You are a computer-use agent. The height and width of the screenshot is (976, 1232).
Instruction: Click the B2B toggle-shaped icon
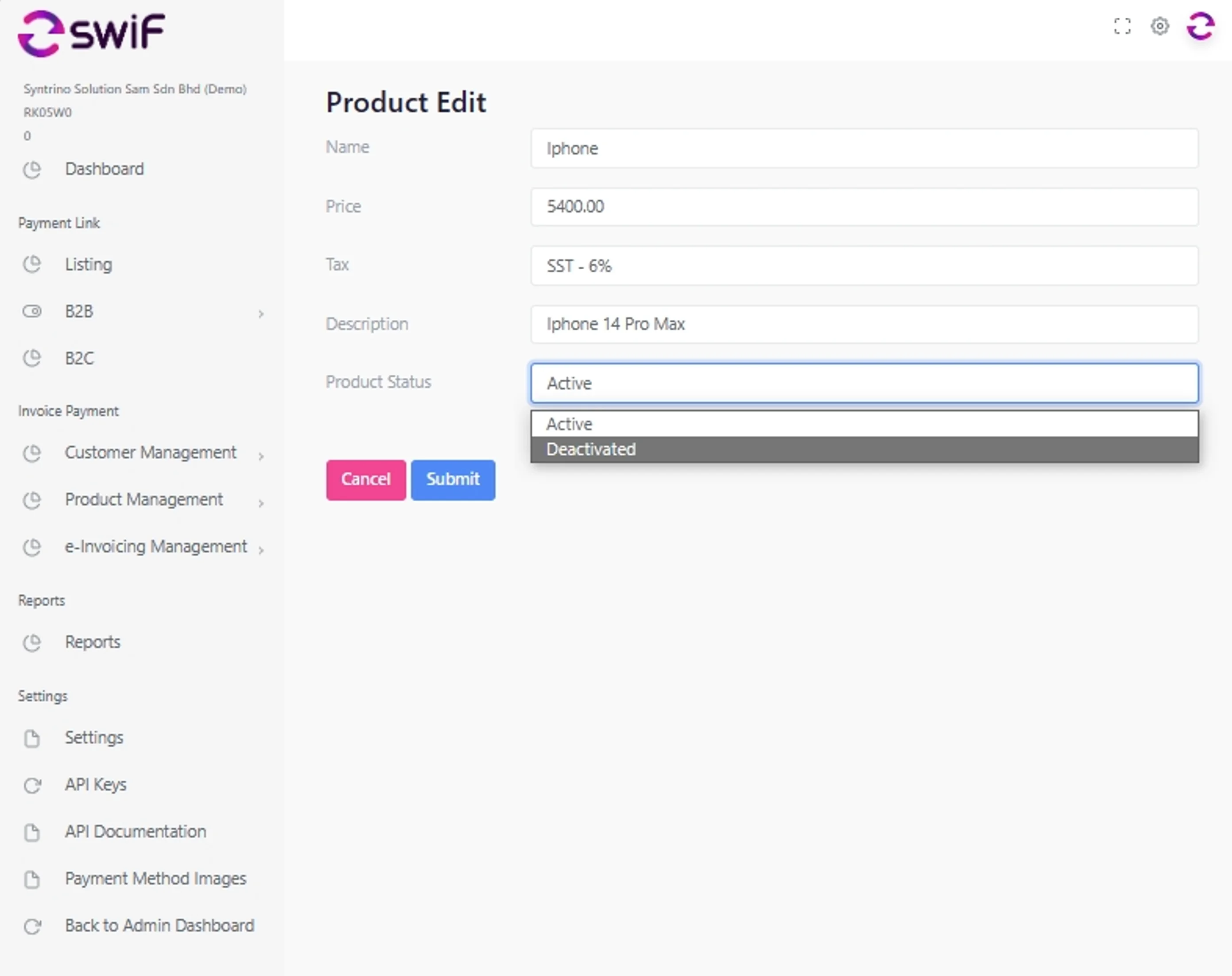point(32,311)
